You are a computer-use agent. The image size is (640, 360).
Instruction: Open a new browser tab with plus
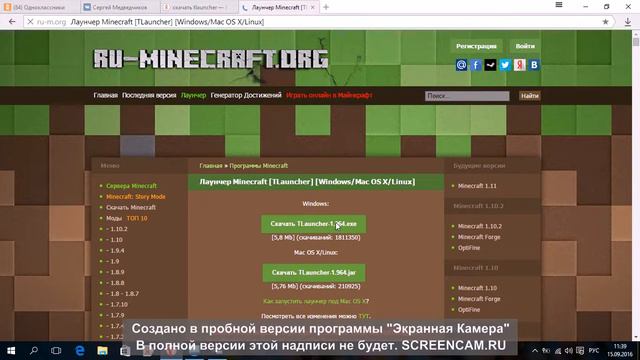tap(326, 7)
